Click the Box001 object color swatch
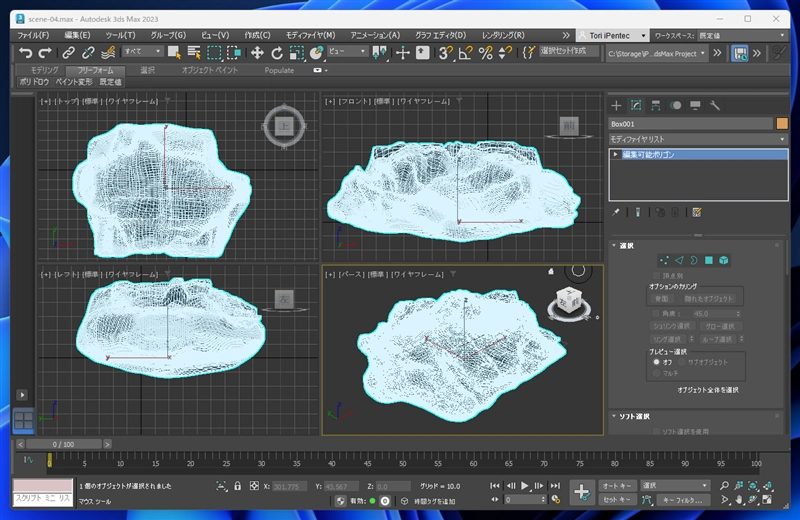The image size is (800, 520). (782, 123)
